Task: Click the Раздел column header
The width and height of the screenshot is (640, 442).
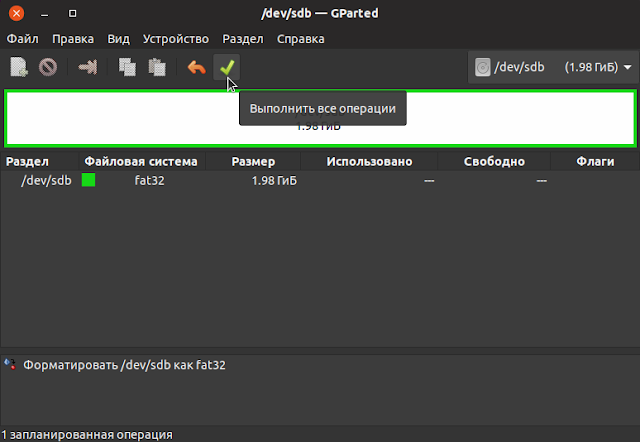Action: click(x=40, y=162)
